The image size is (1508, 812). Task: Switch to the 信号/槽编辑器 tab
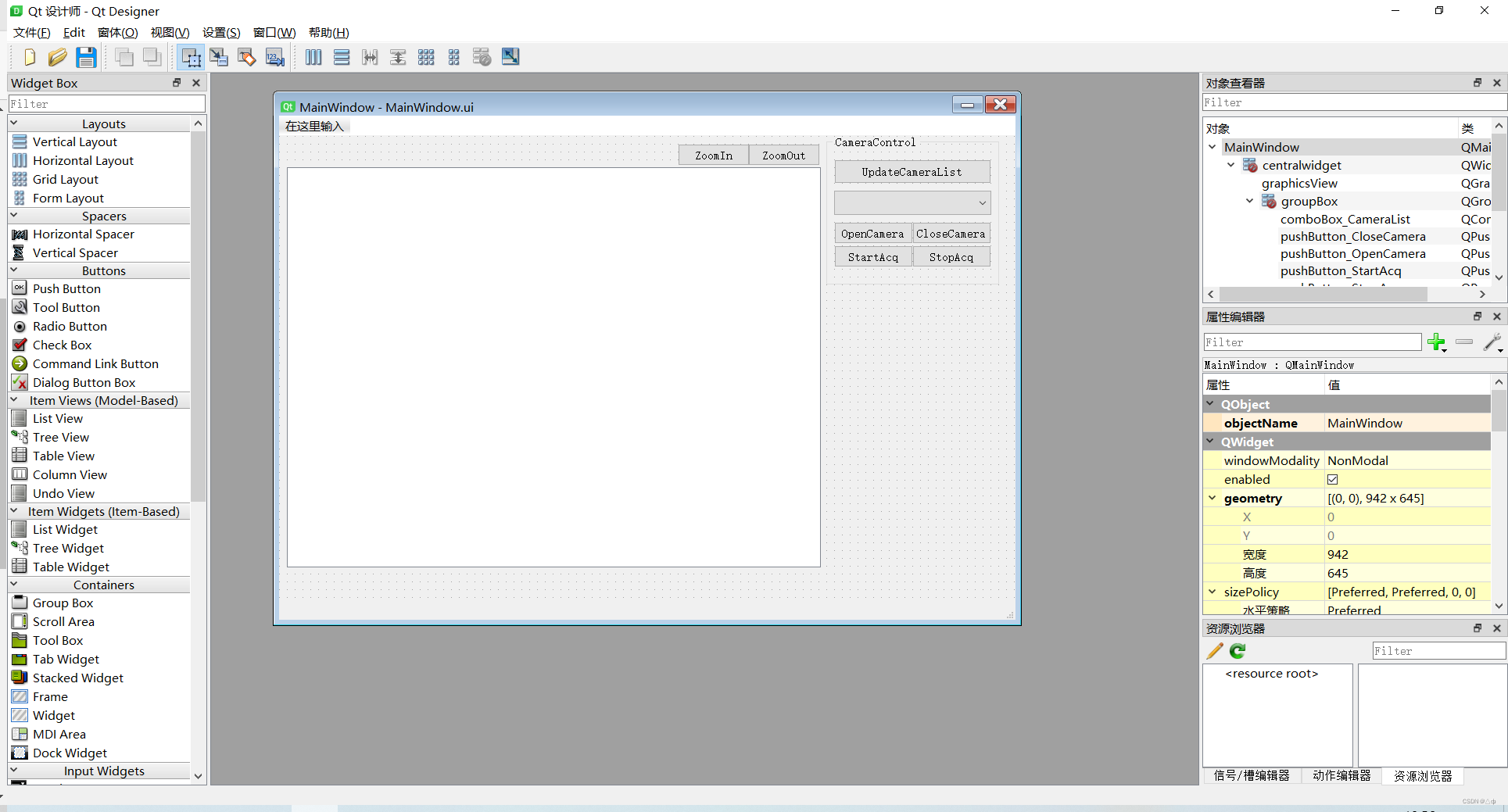pos(1252,775)
